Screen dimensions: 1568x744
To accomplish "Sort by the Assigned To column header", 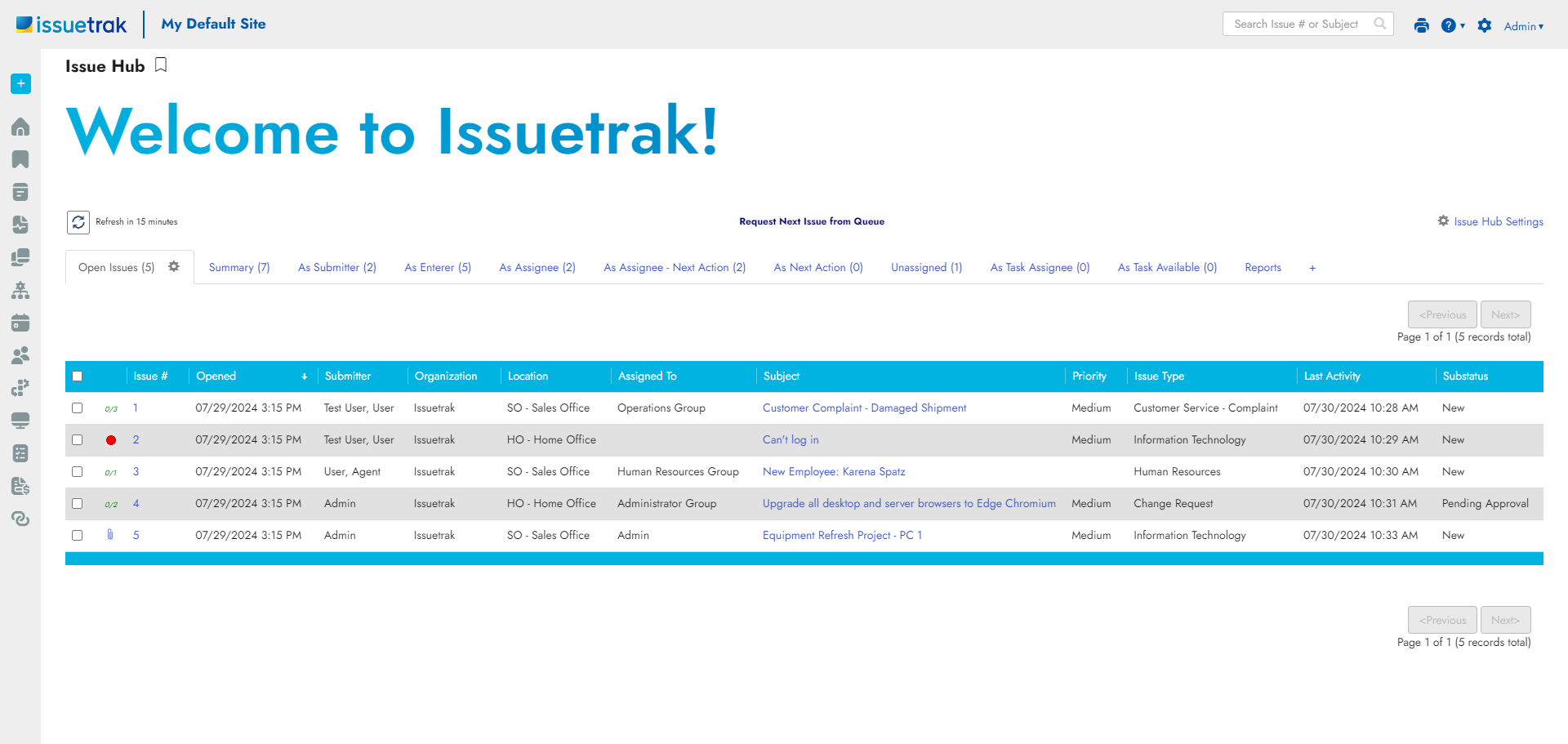I will click(648, 376).
